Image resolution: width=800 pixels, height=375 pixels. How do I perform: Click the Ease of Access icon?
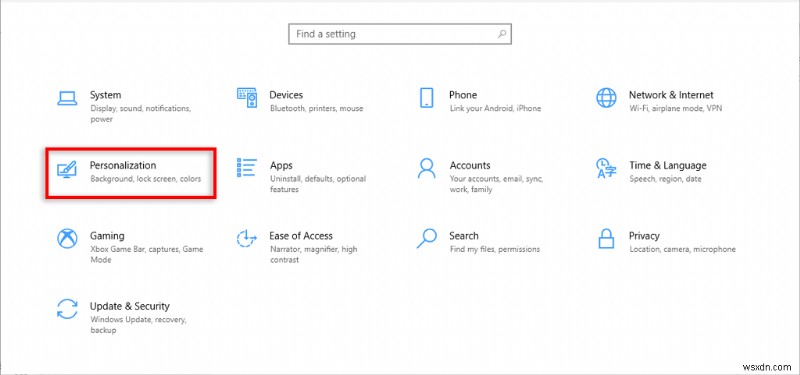247,238
